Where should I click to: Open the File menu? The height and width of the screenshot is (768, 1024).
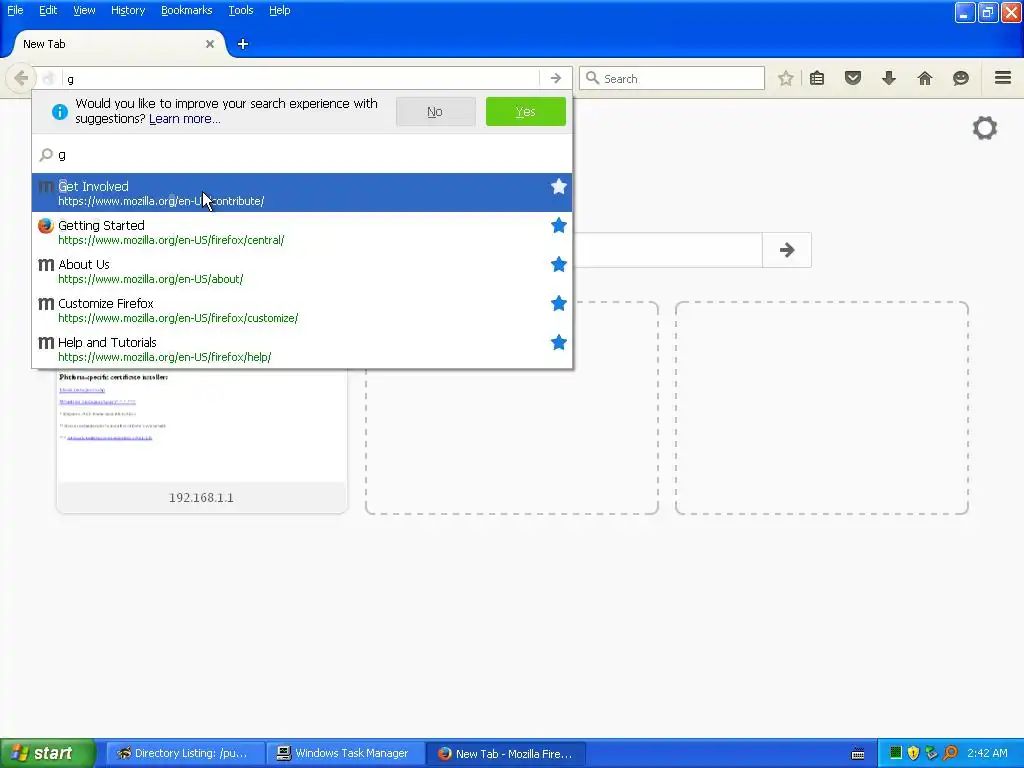coord(15,10)
